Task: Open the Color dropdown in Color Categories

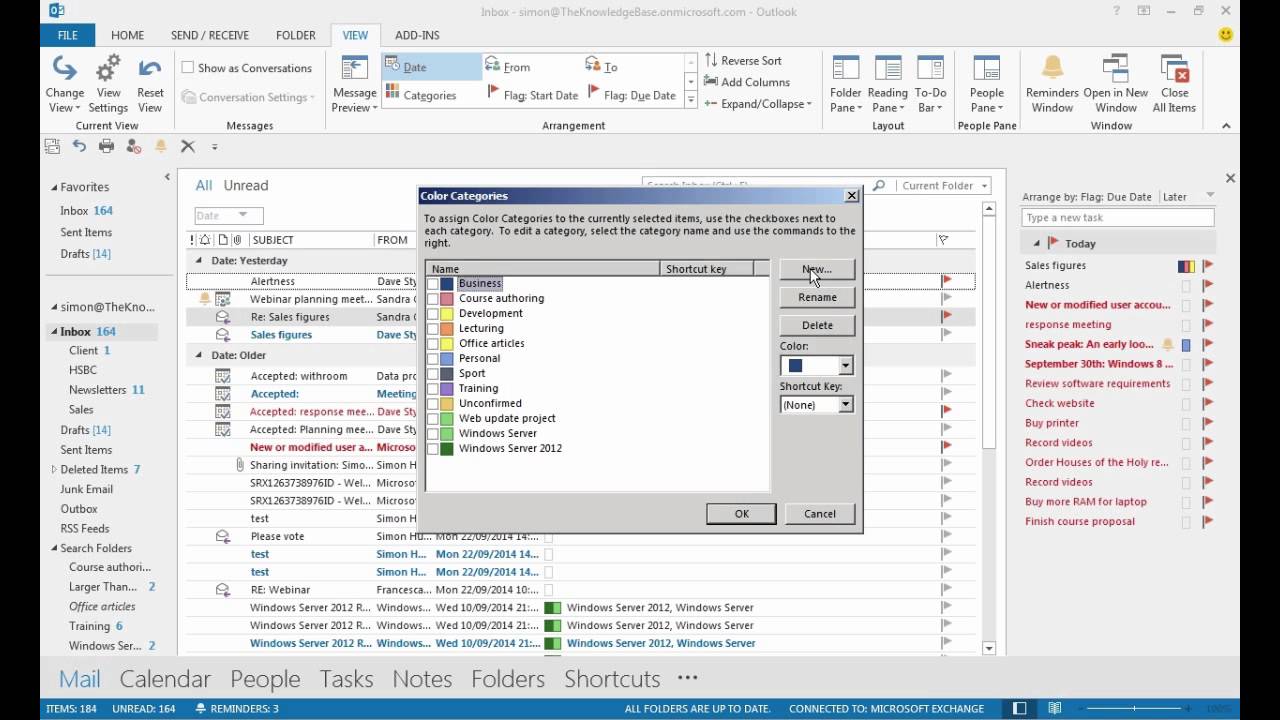Action: pyautogui.click(x=845, y=366)
